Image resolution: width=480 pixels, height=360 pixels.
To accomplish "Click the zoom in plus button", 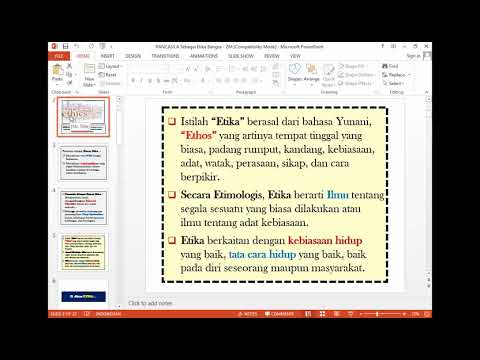I will click(x=404, y=314).
